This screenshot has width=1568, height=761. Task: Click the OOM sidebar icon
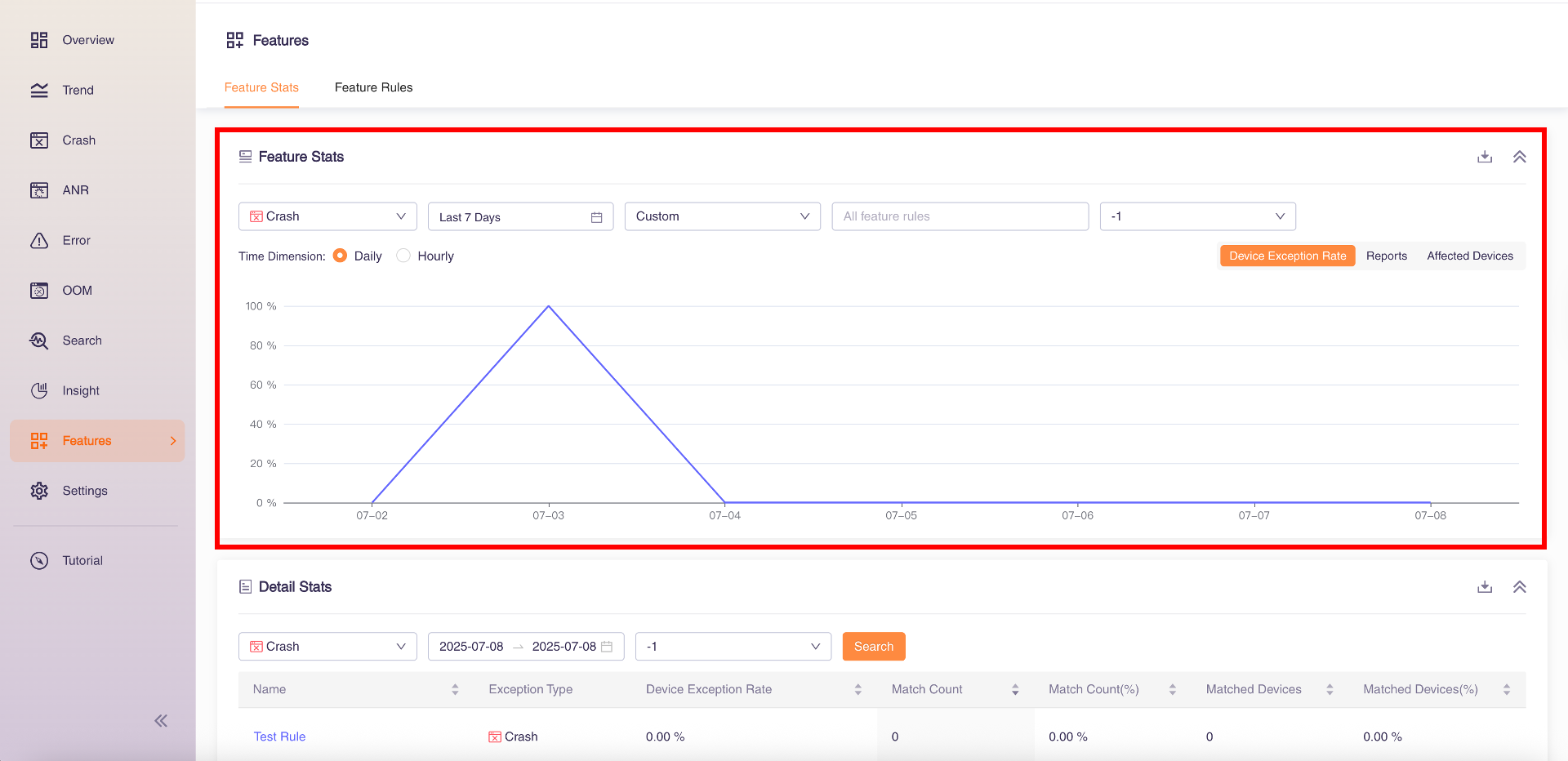click(39, 291)
